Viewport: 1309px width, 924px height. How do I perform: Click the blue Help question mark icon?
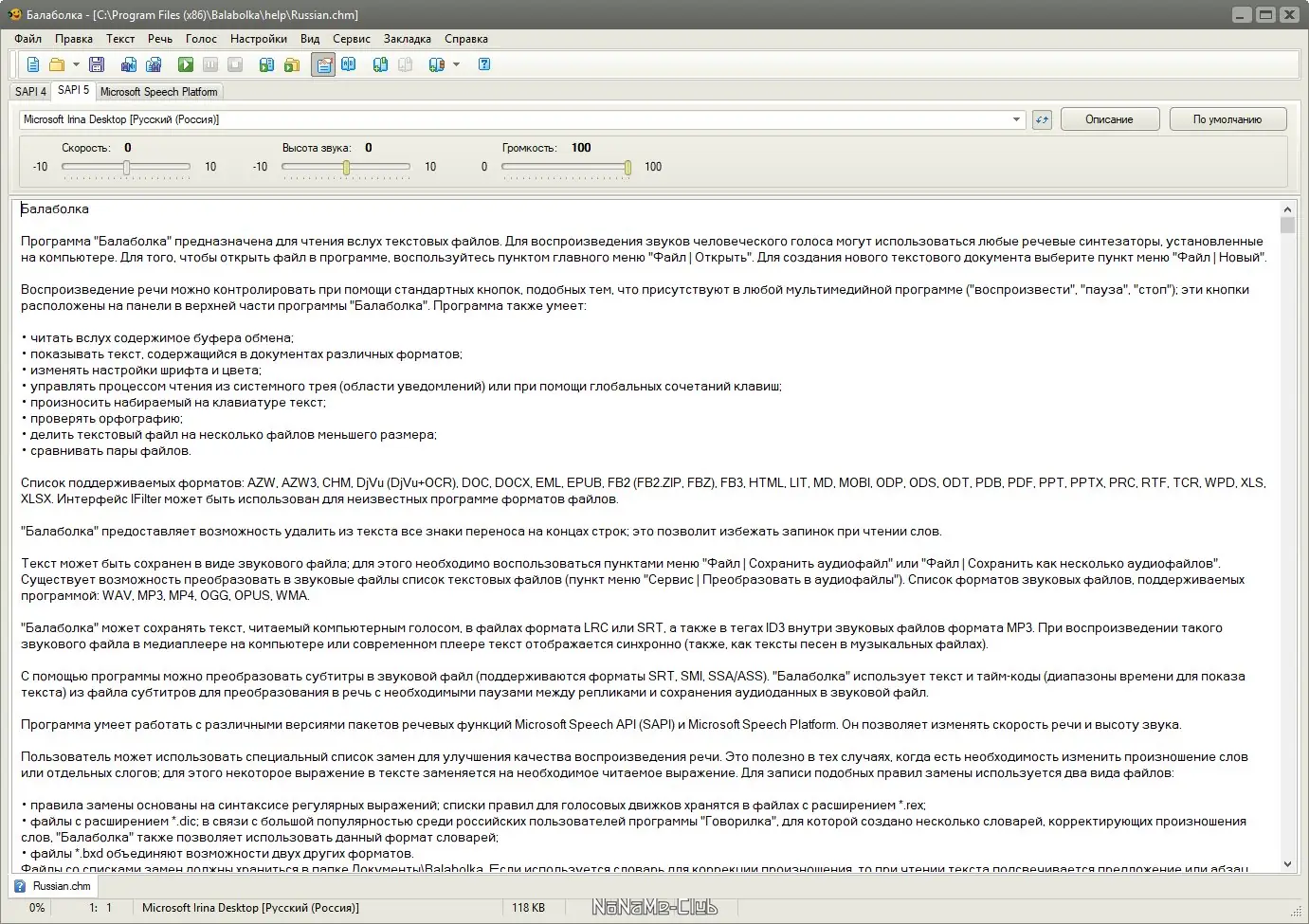tap(484, 64)
